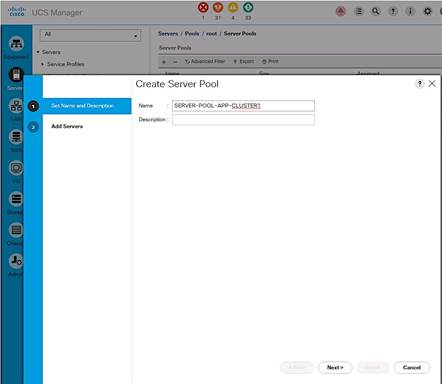Select the Servers icon in sidebar
The width and height of the screenshot is (442, 384).
click(x=16, y=75)
